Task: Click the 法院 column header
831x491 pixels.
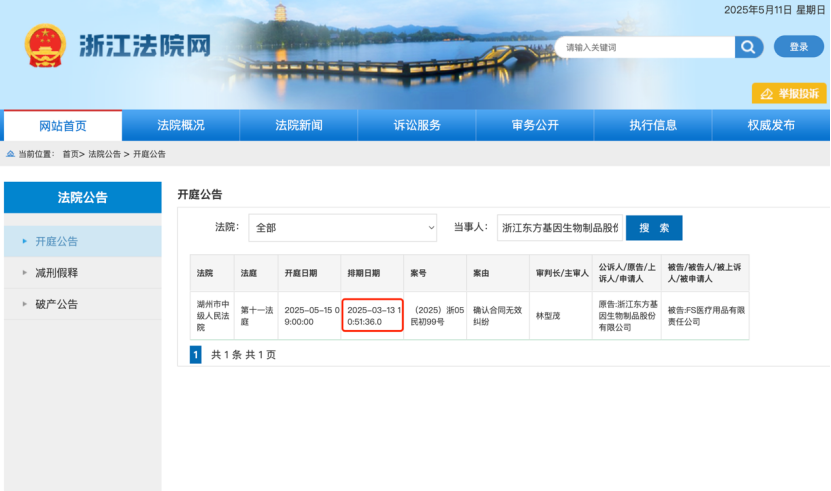Action: (x=213, y=273)
